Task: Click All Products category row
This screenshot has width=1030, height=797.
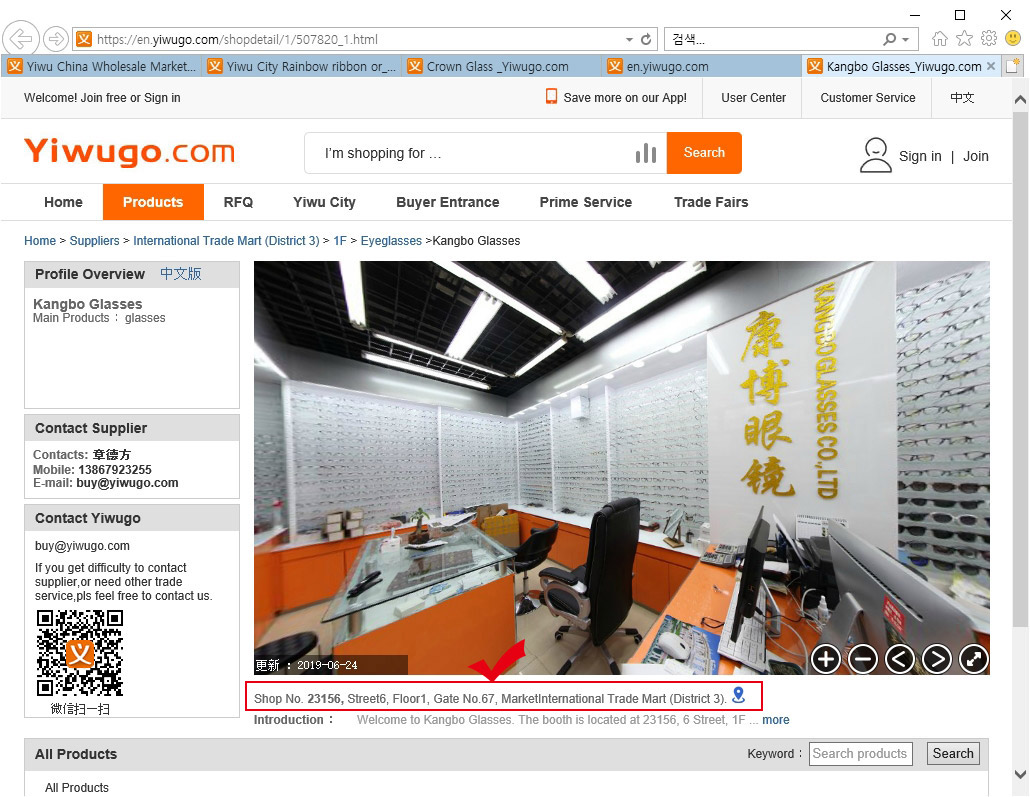Action: pyautogui.click(x=77, y=787)
